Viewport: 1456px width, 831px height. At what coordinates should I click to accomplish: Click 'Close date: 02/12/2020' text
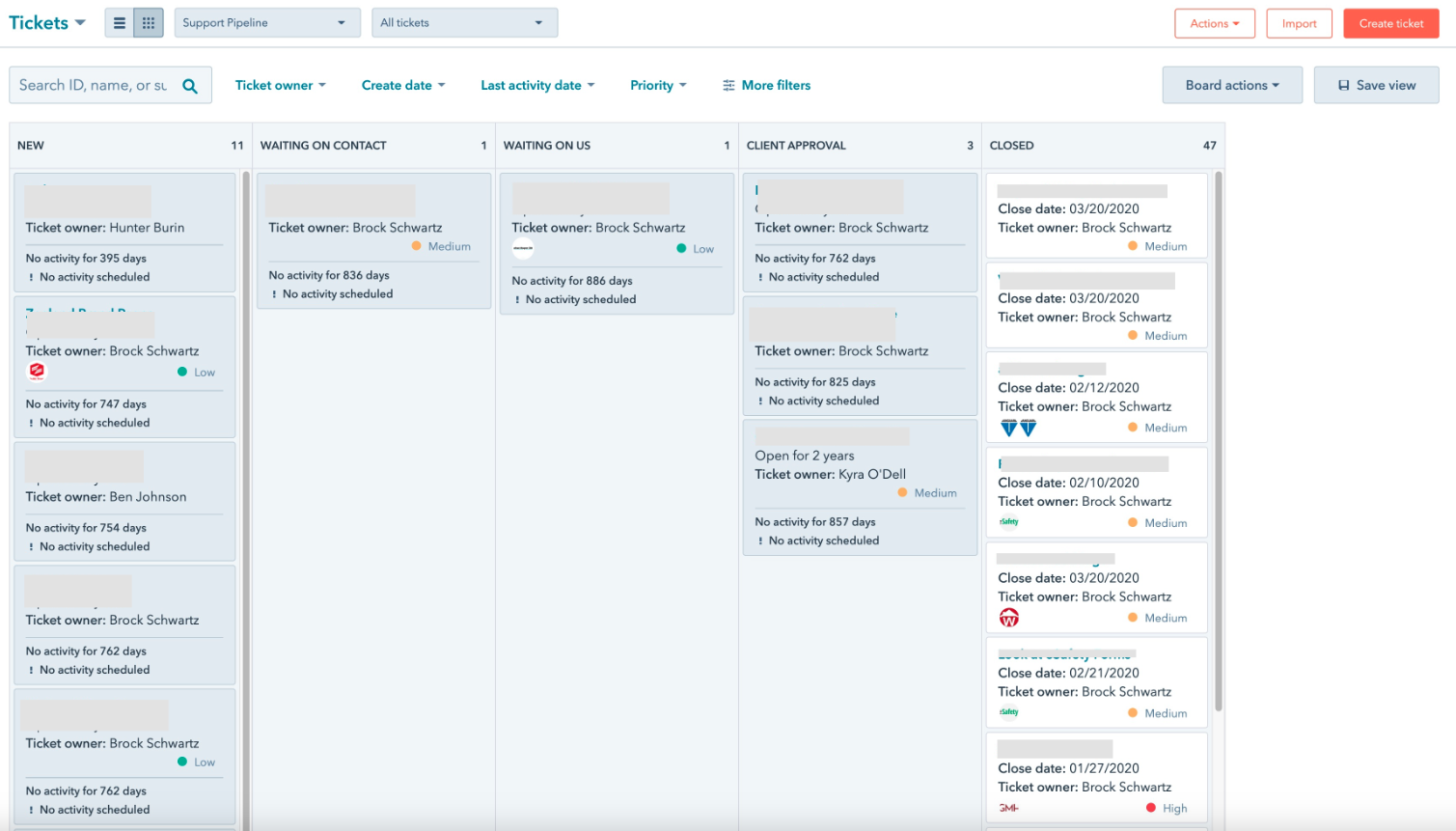(1068, 388)
